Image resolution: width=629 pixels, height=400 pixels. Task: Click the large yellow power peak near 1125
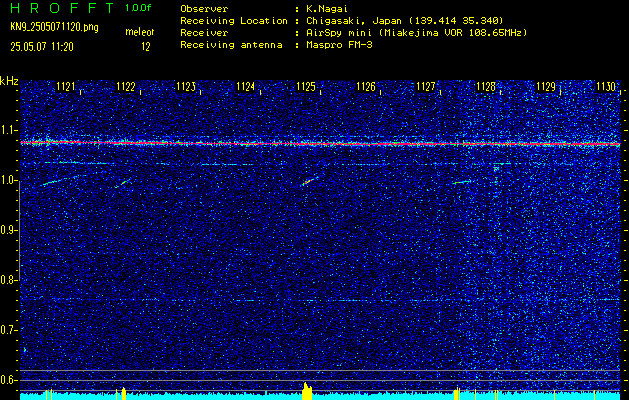coord(307,391)
